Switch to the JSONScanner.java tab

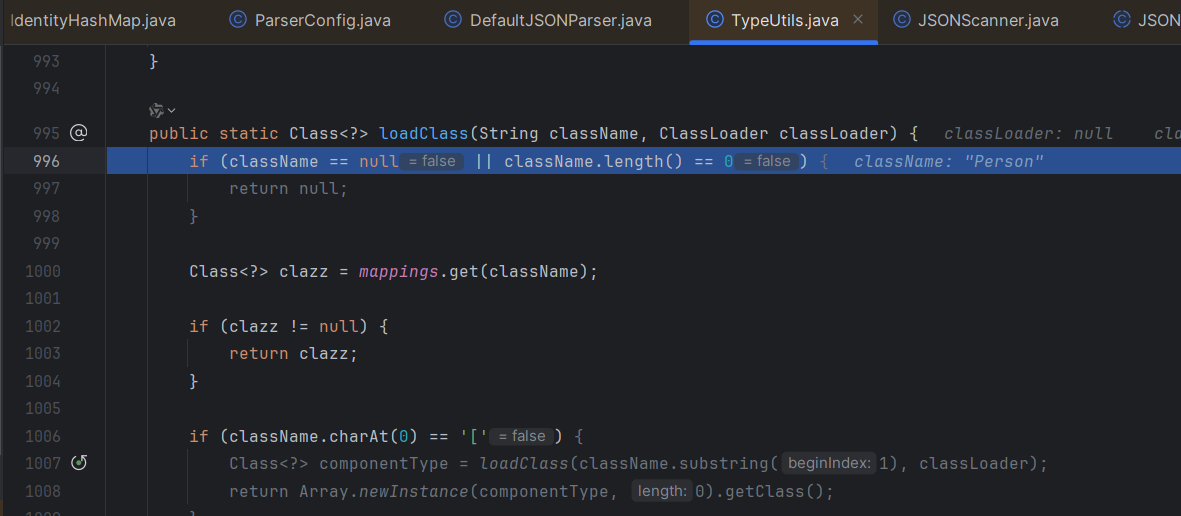click(988, 20)
